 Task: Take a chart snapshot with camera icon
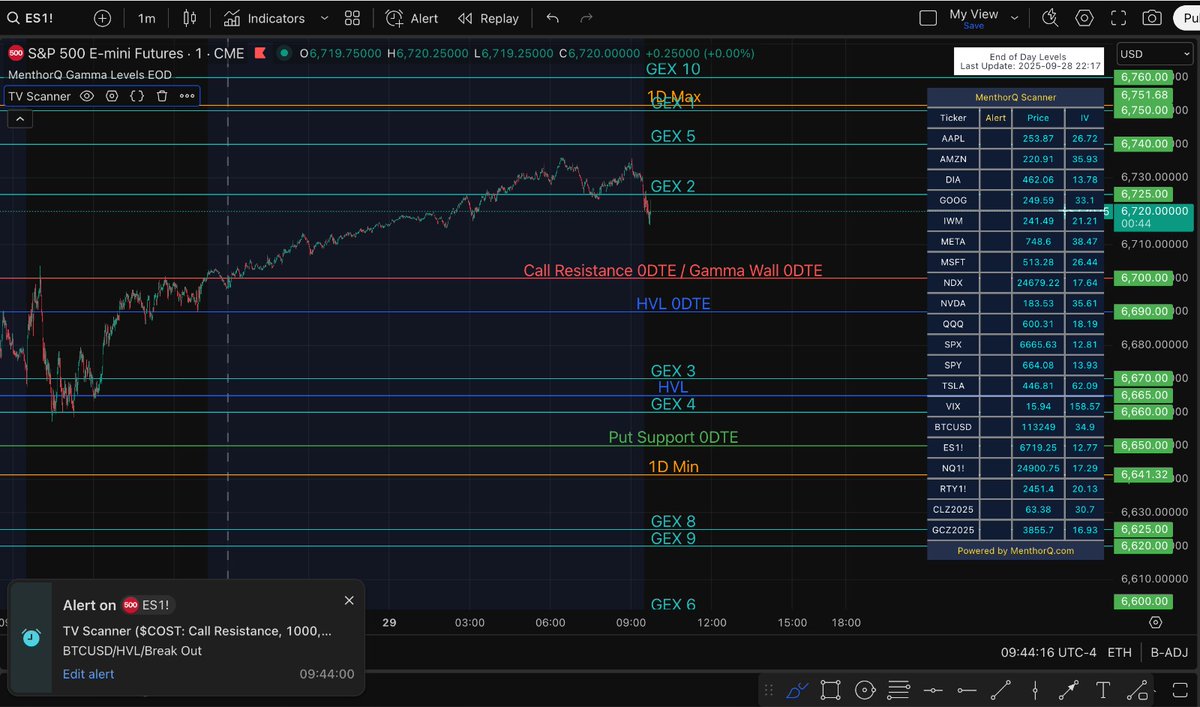click(x=1152, y=18)
